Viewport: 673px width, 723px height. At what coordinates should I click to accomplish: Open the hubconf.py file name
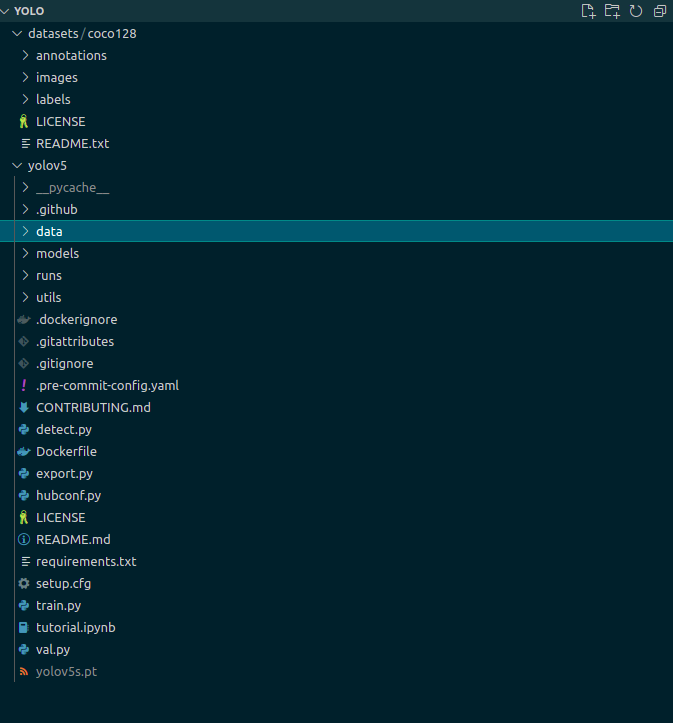pyautogui.click(x=69, y=495)
